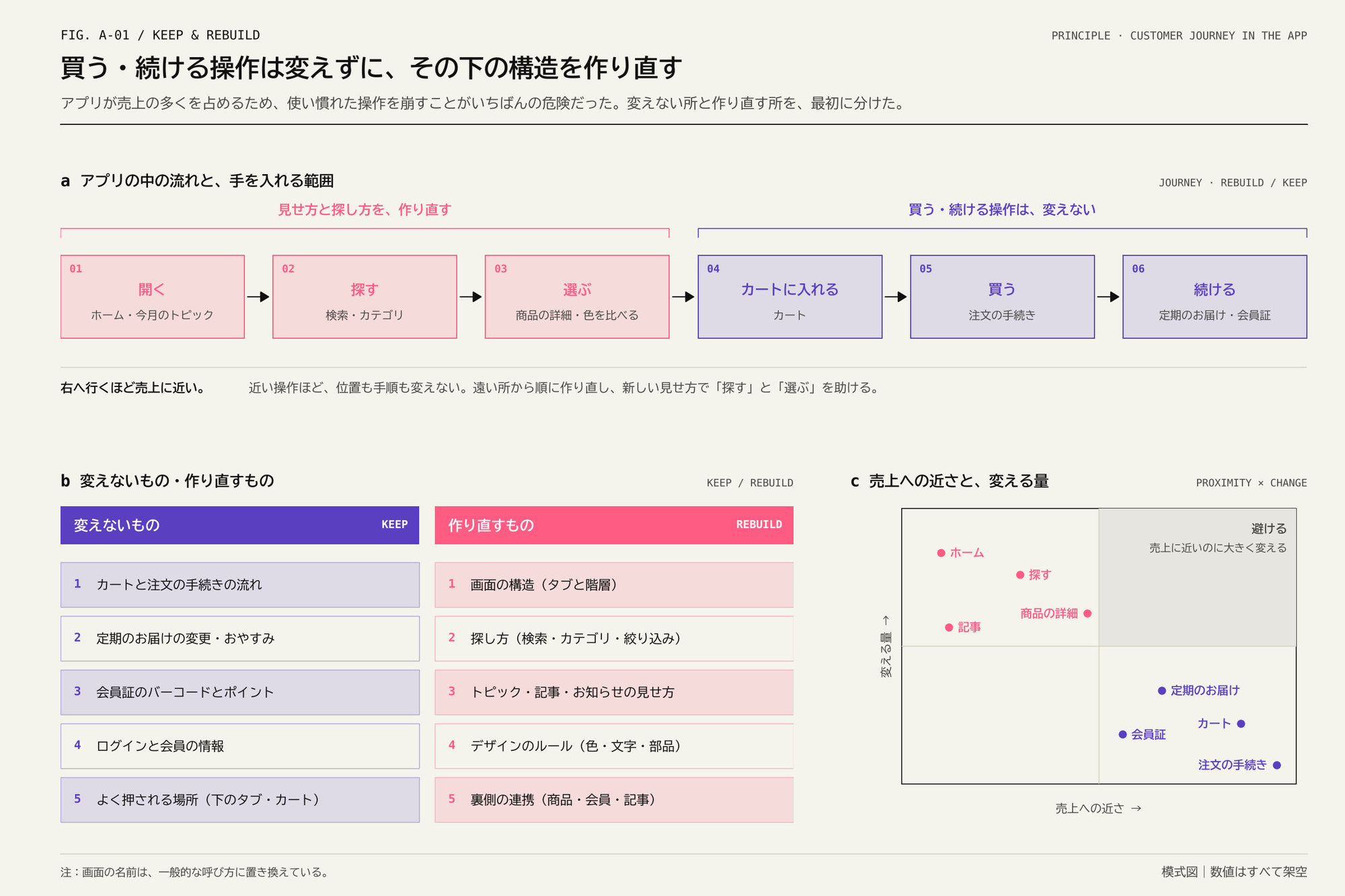The image size is (1345, 896).
Task: Click the 避ける shaded quadrant label
Action: coord(1268,529)
